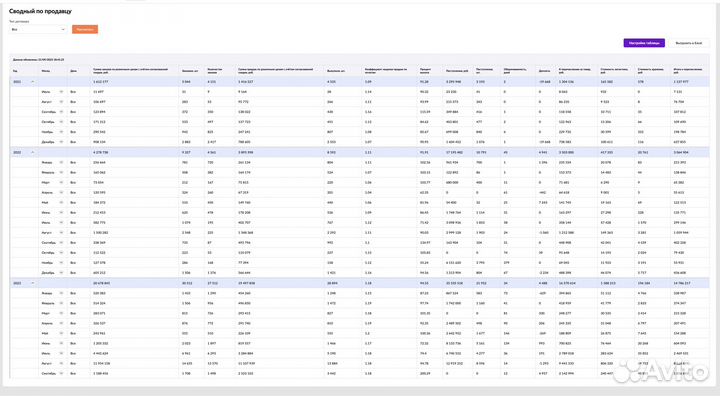Expand the Сентябрь row under 2021
The height and width of the screenshot is (396, 720).
[x=61, y=112]
